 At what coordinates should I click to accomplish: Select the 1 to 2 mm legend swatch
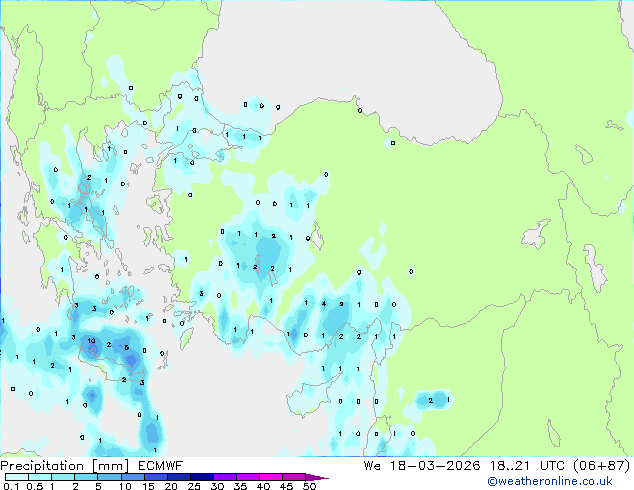click(x=63, y=477)
